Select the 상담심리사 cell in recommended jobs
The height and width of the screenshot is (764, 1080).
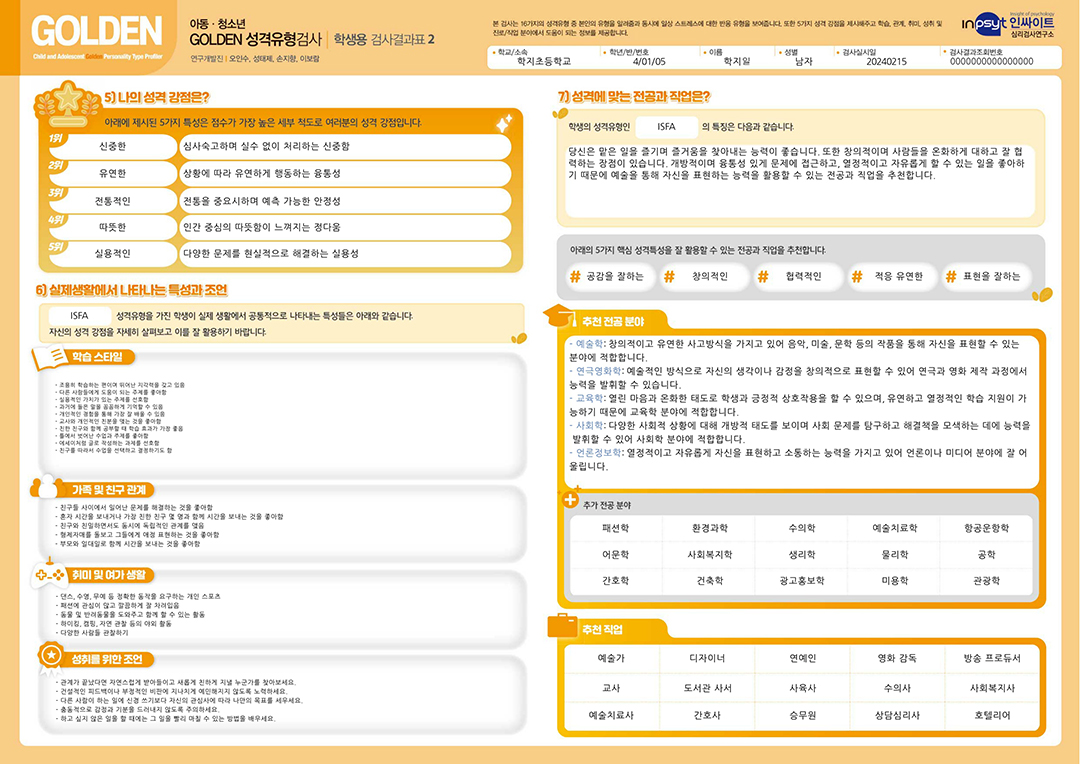pos(896,716)
